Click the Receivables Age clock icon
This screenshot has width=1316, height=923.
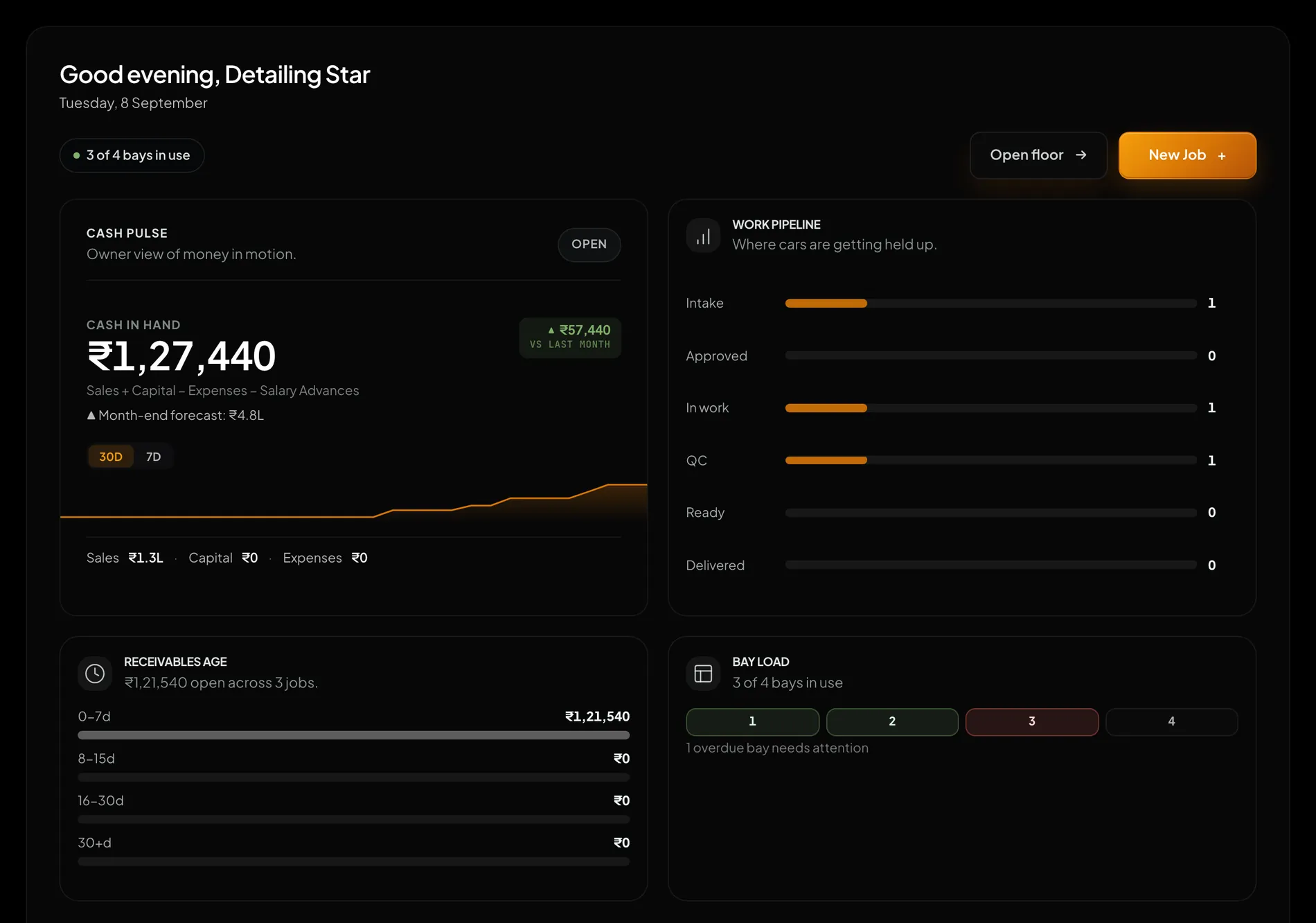(x=95, y=674)
